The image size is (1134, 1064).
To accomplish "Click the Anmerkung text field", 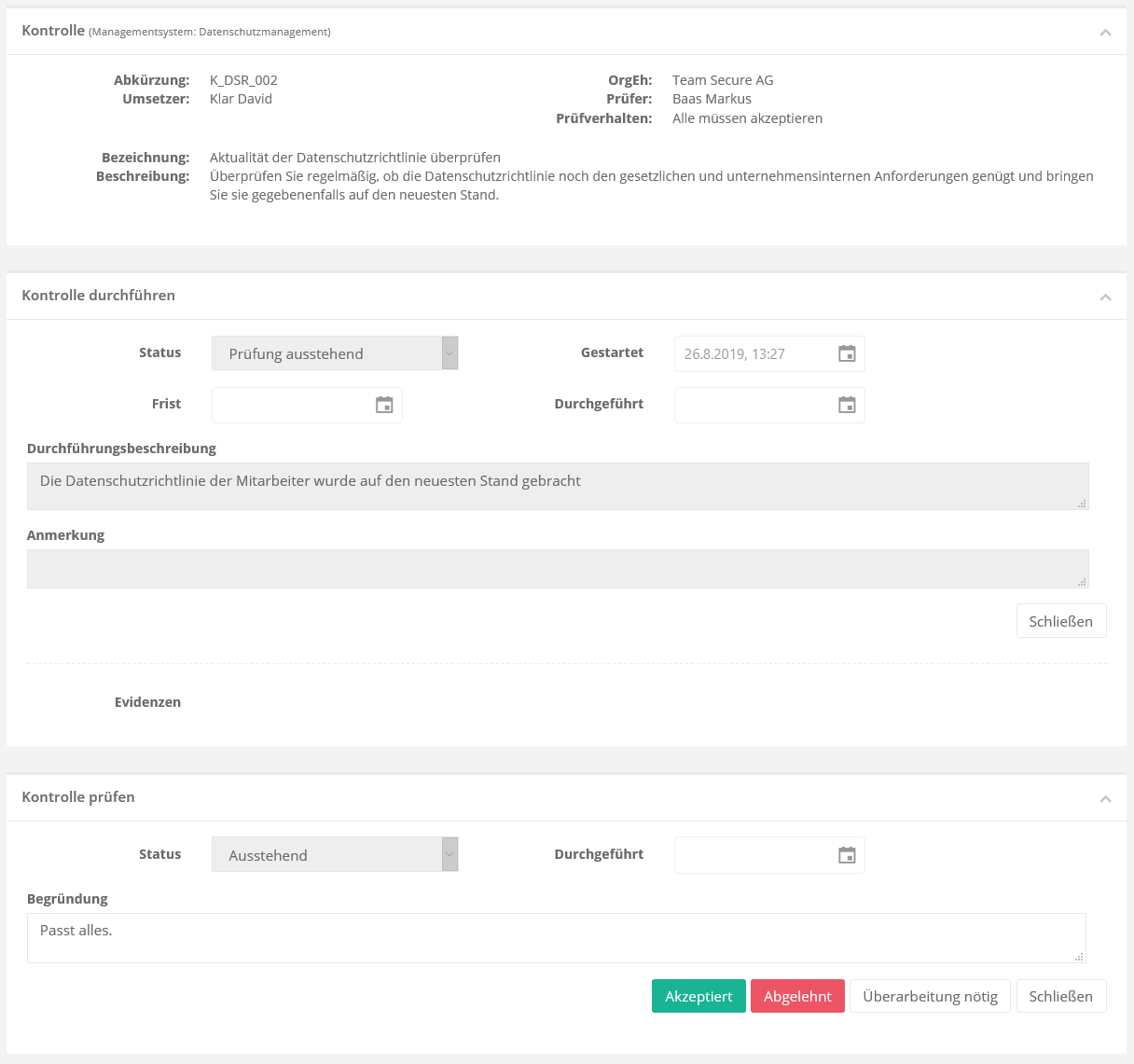I will [557, 569].
